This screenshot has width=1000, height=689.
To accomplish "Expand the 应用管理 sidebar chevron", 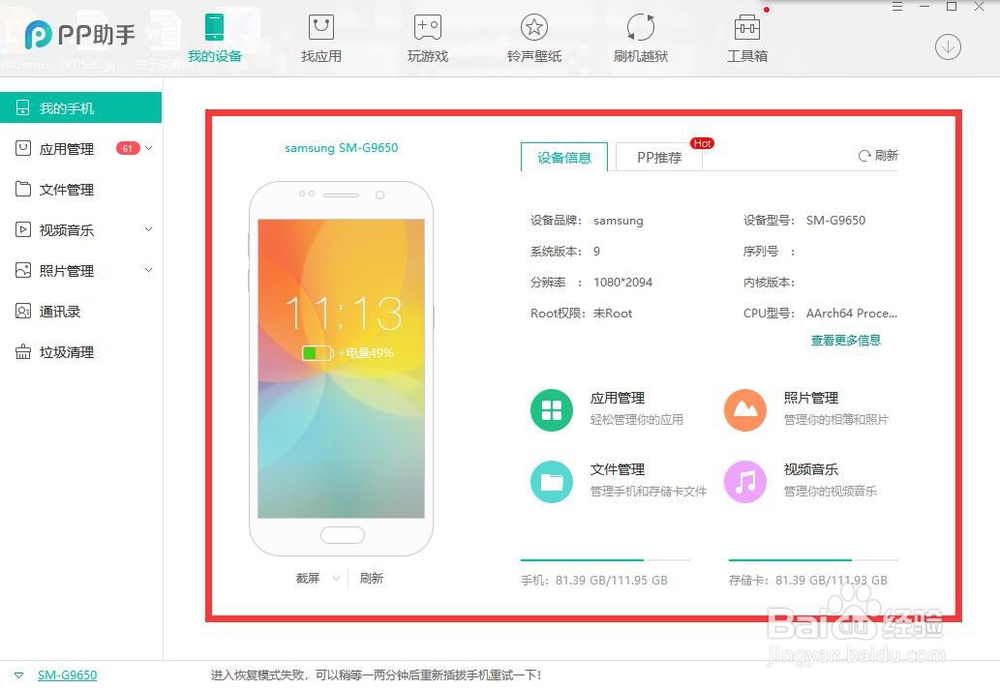I will pos(149,148).
